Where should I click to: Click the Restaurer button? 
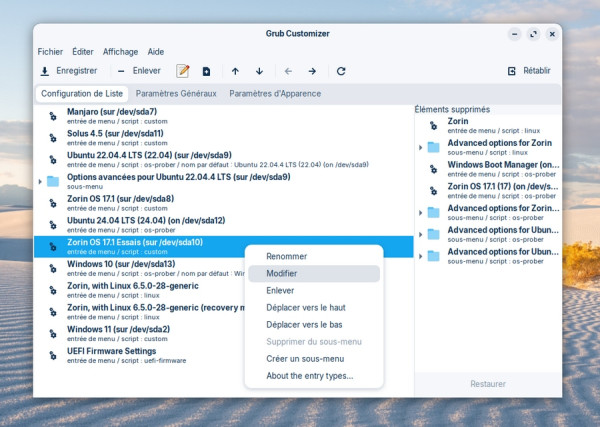(x=488, y=384)
